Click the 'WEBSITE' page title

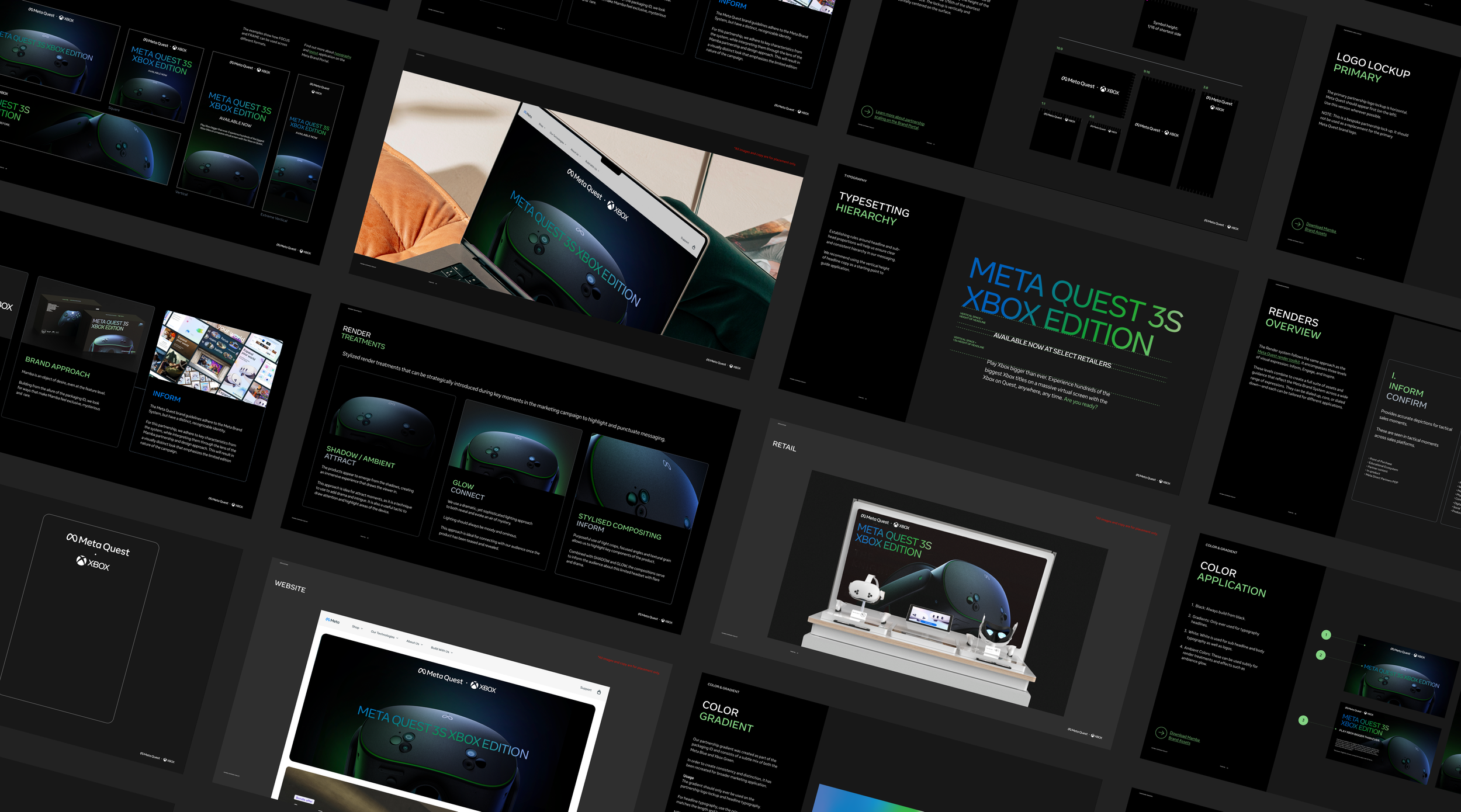pos(290,586)
